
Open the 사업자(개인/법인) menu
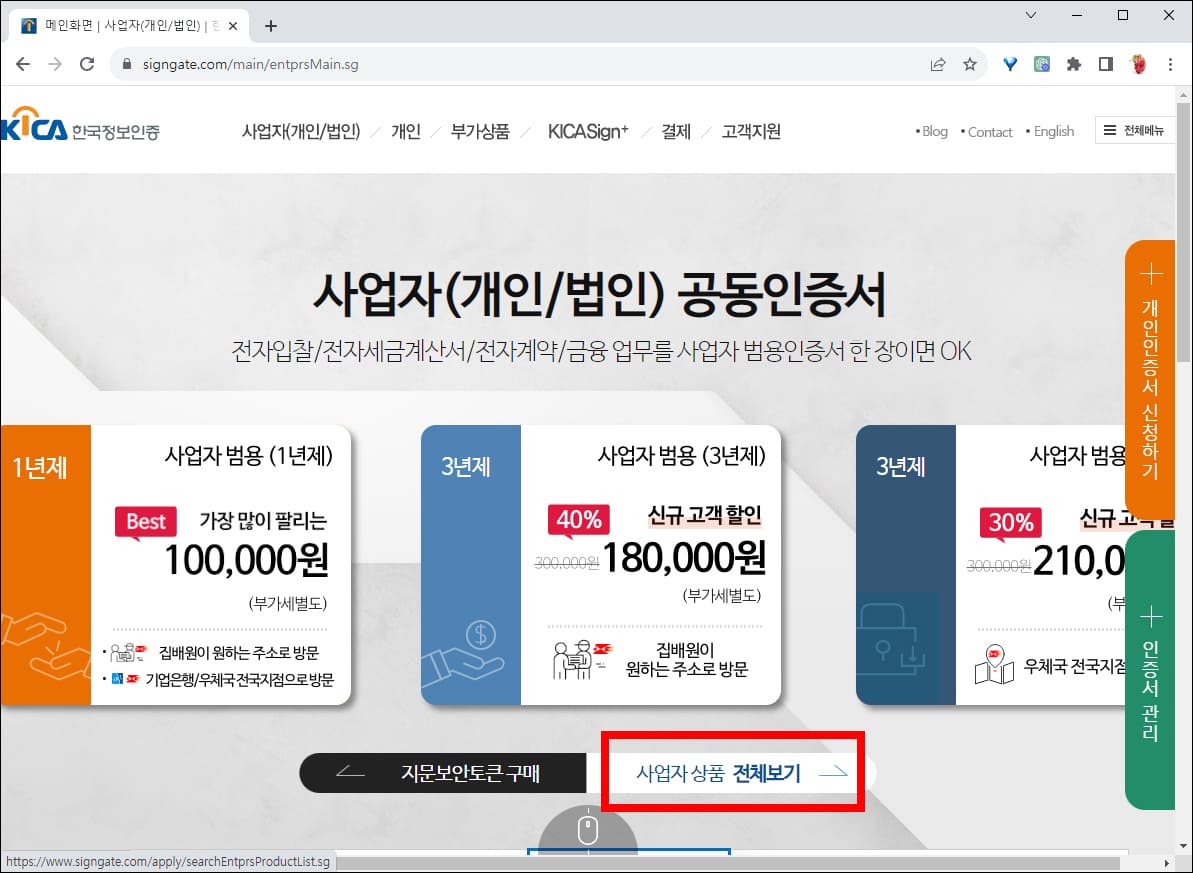[302, 131]
